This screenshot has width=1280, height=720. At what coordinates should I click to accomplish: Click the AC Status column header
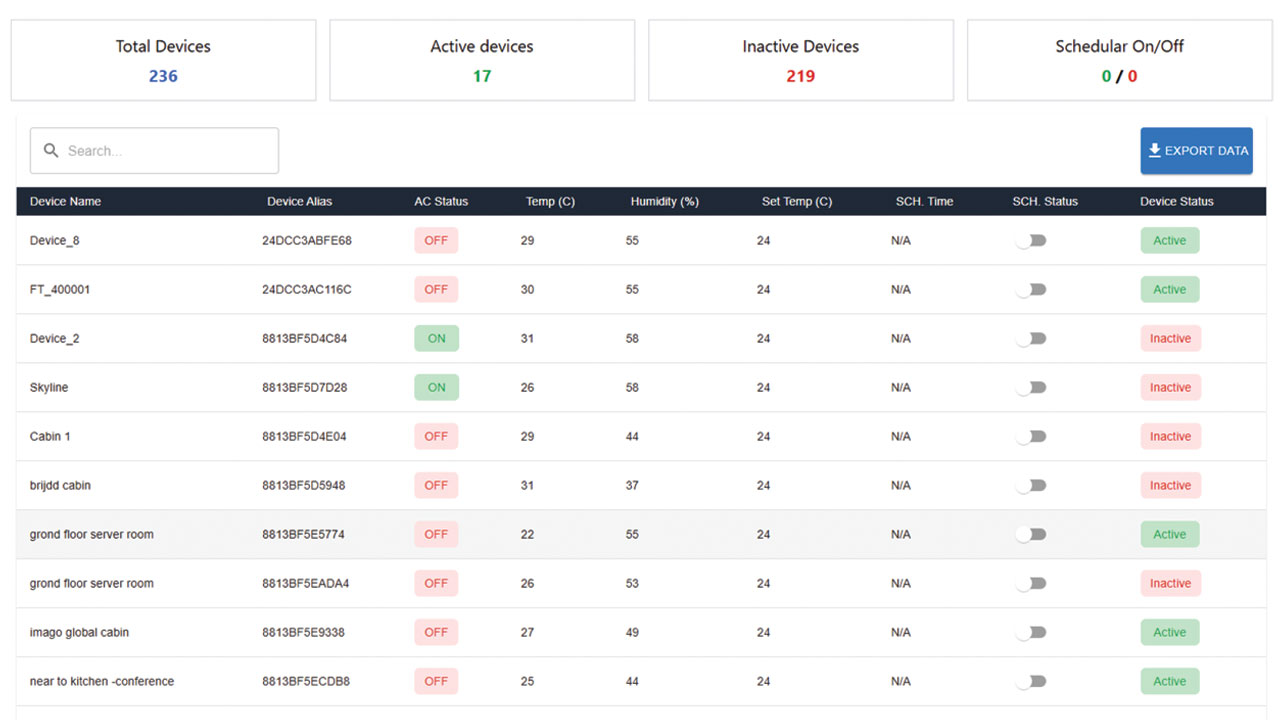pyautogui.click(x=441, y=201)
